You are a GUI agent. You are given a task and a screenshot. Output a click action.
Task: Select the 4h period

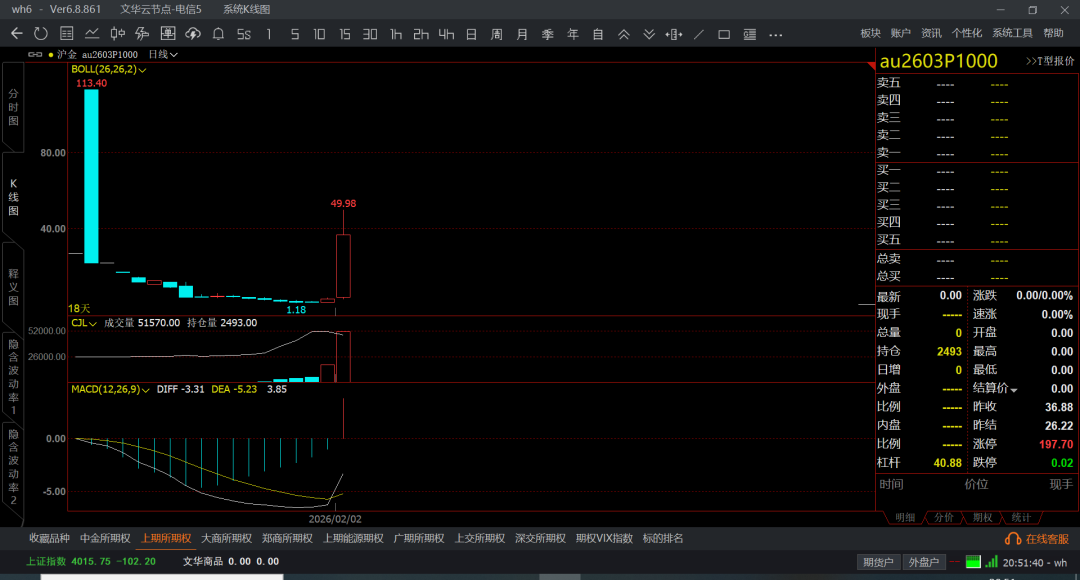tap(446, 34)
